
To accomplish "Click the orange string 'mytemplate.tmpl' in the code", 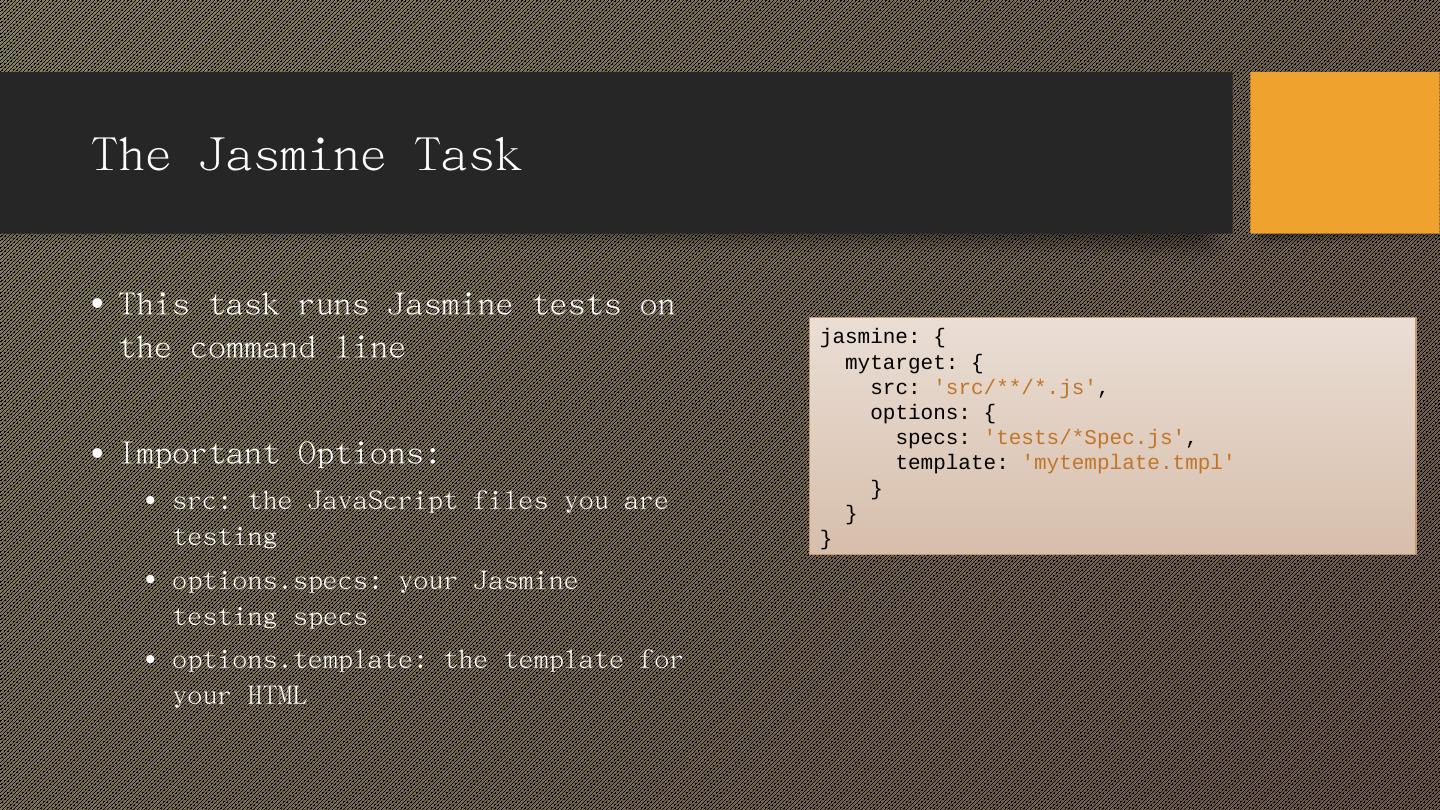I will pos(1128,463).
